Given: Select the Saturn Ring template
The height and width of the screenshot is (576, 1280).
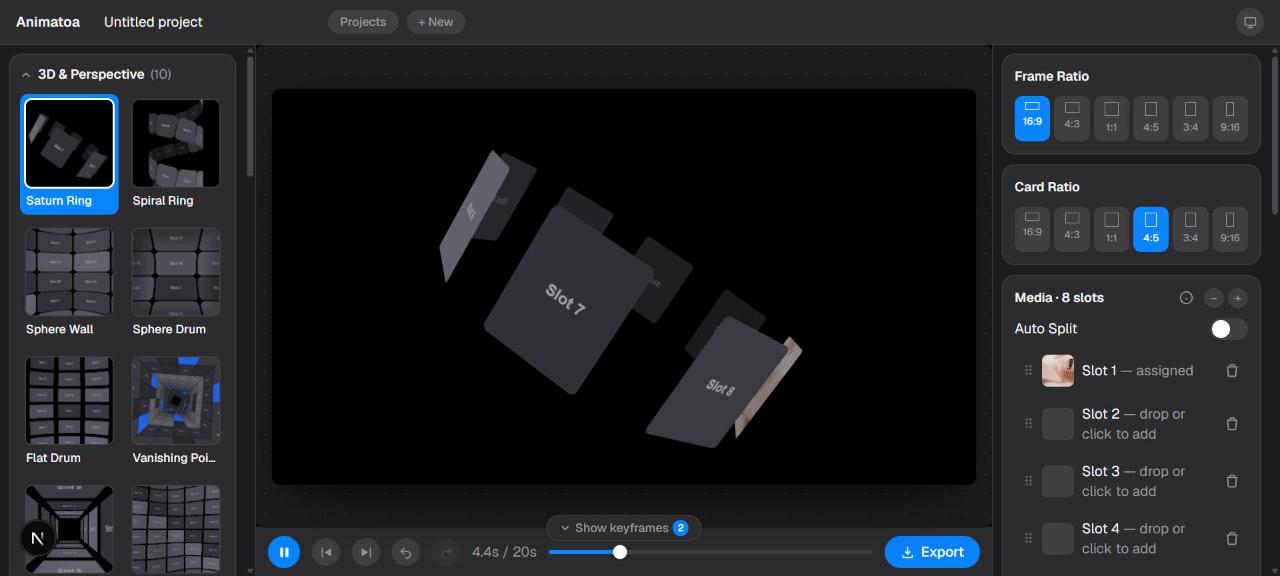Looking at the screenshot, I should pos(69,154).
